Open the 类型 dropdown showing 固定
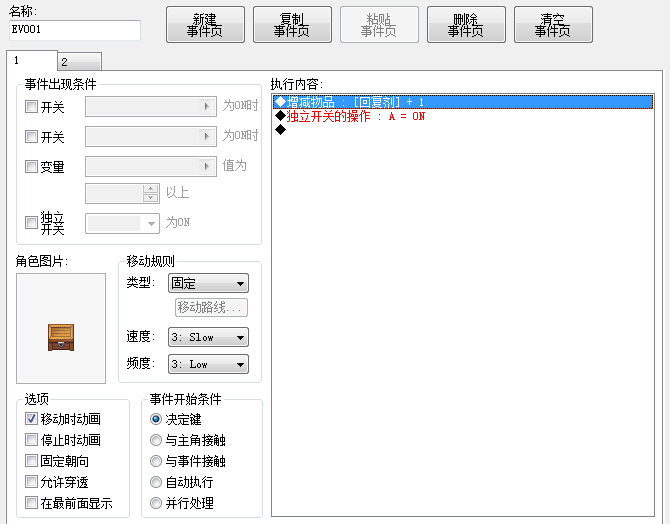Image resolution: width=670 pixels, height=524 pixels. click(209, 283)
